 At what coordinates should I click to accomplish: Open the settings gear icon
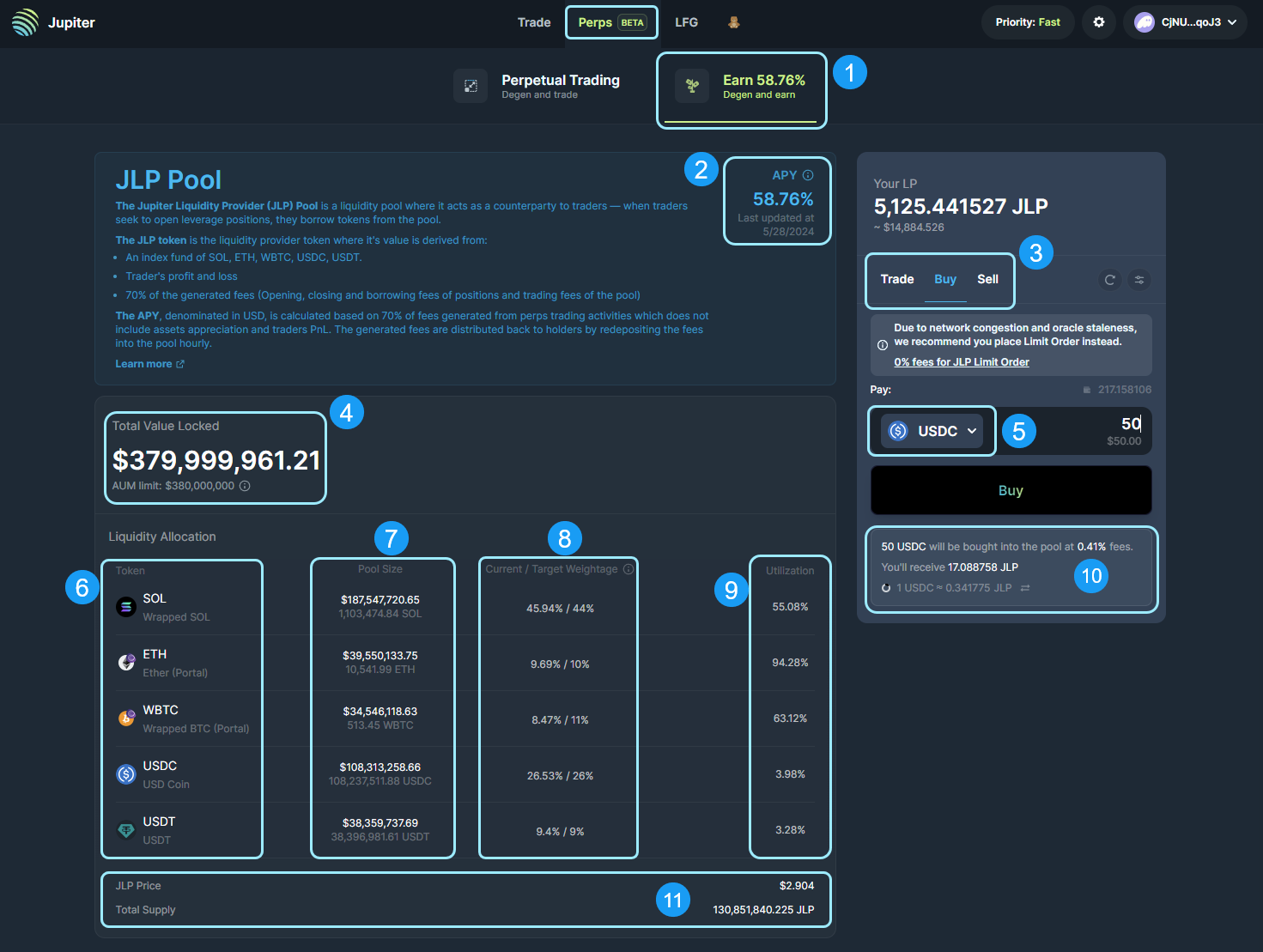1098,22
